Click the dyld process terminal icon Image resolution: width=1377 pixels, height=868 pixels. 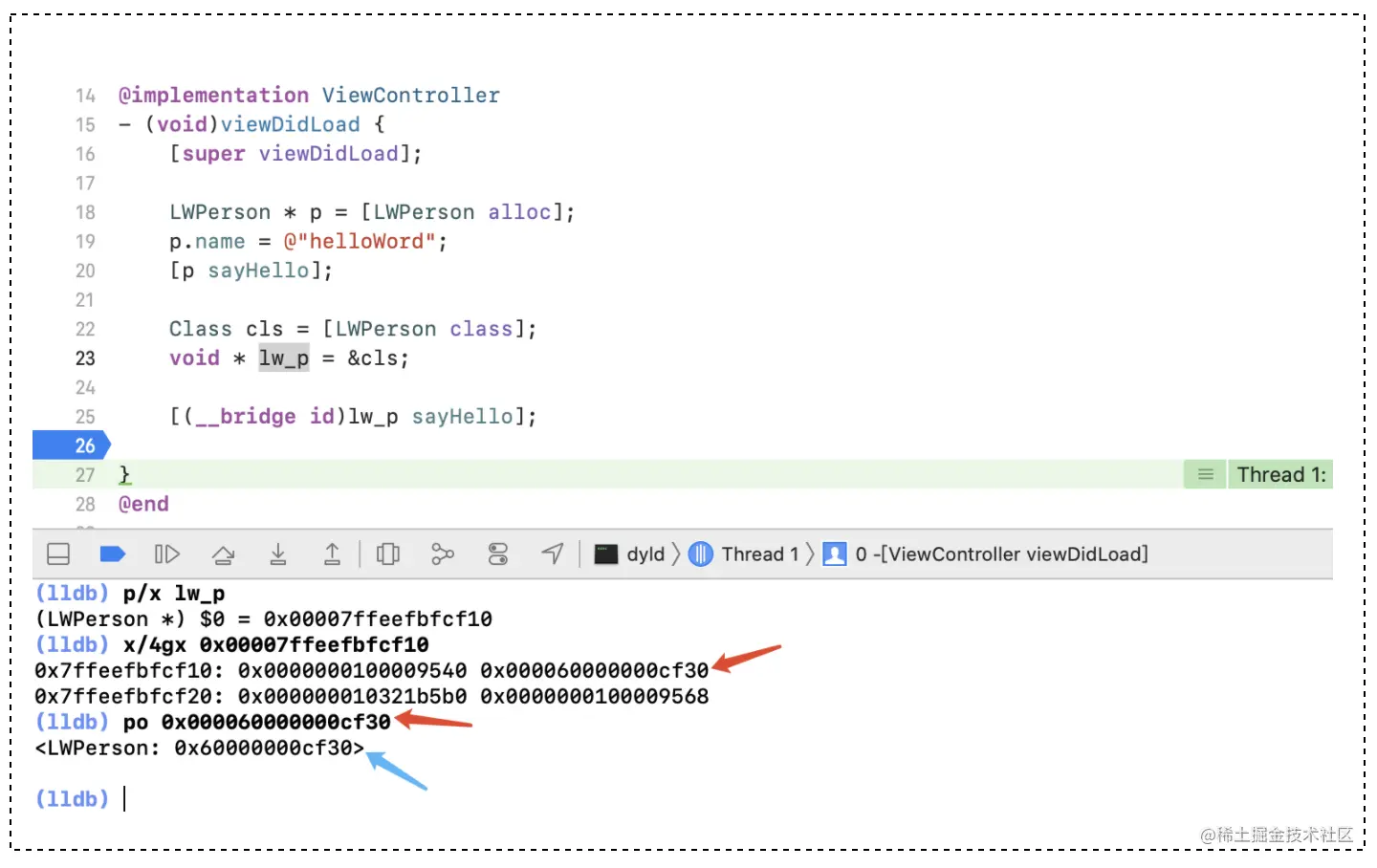(606, 554)
